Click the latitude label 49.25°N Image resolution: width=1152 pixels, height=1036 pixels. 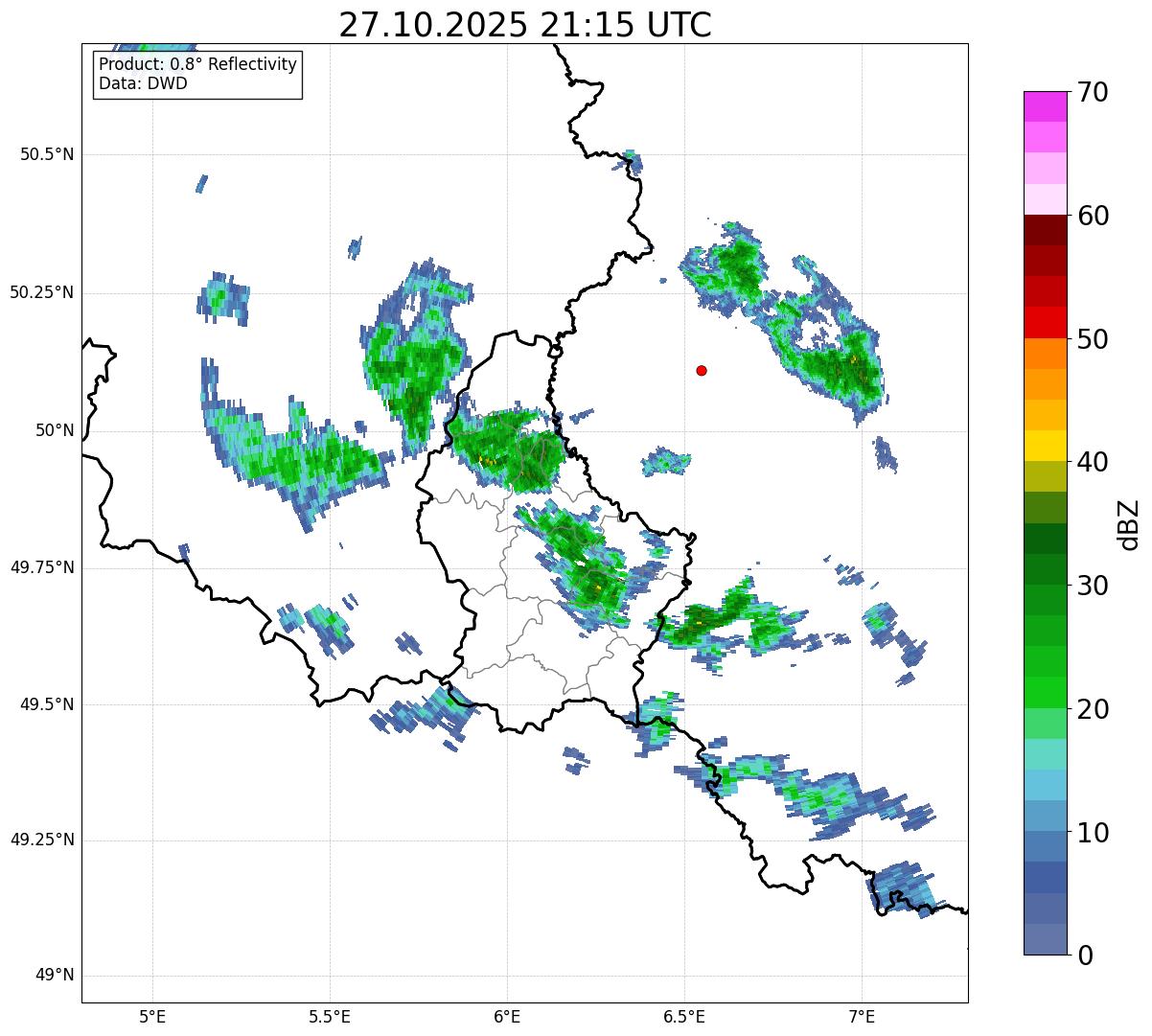tap(41, 840)
